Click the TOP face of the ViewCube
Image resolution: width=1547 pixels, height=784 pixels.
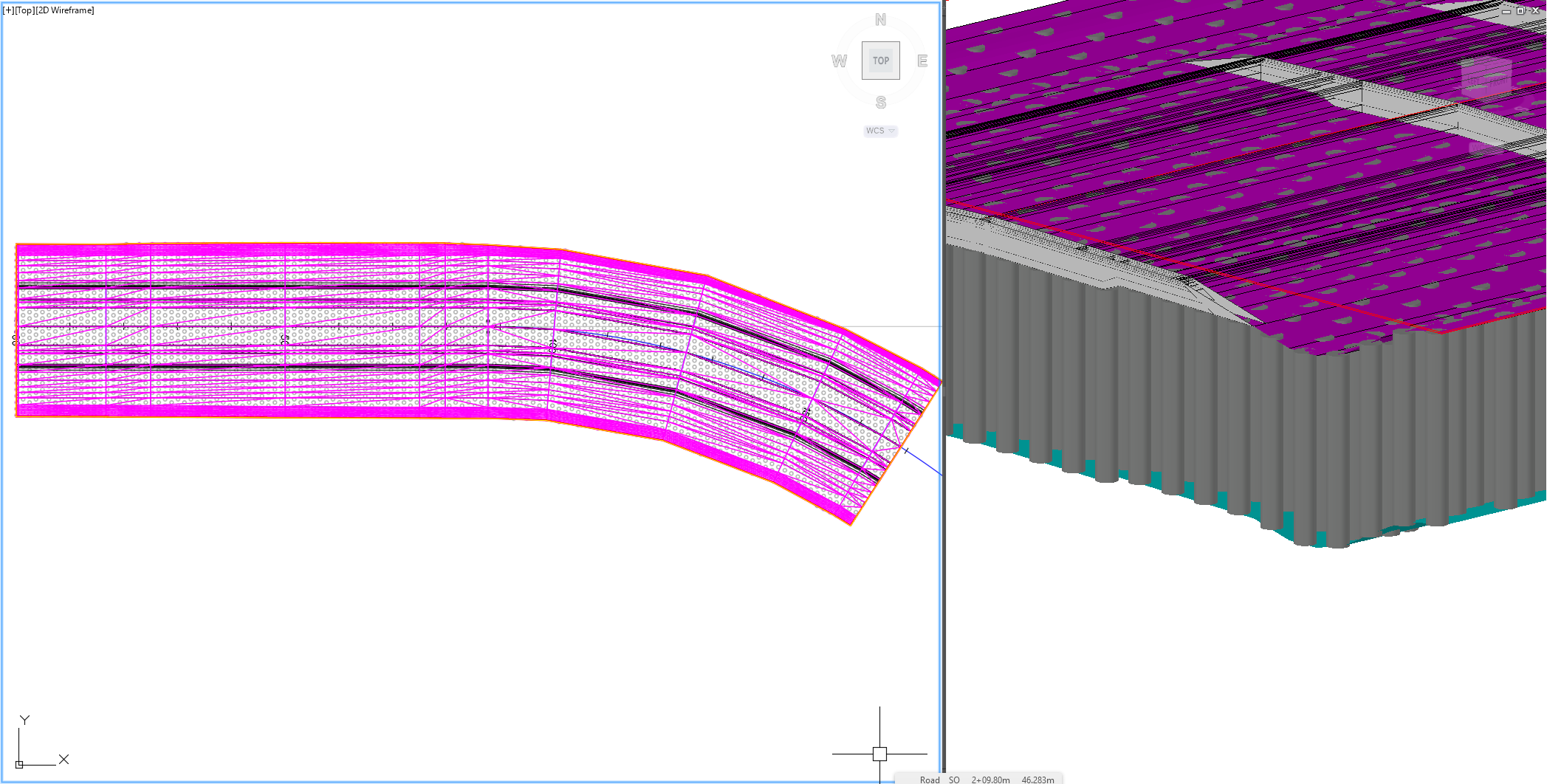coord(880,61)
